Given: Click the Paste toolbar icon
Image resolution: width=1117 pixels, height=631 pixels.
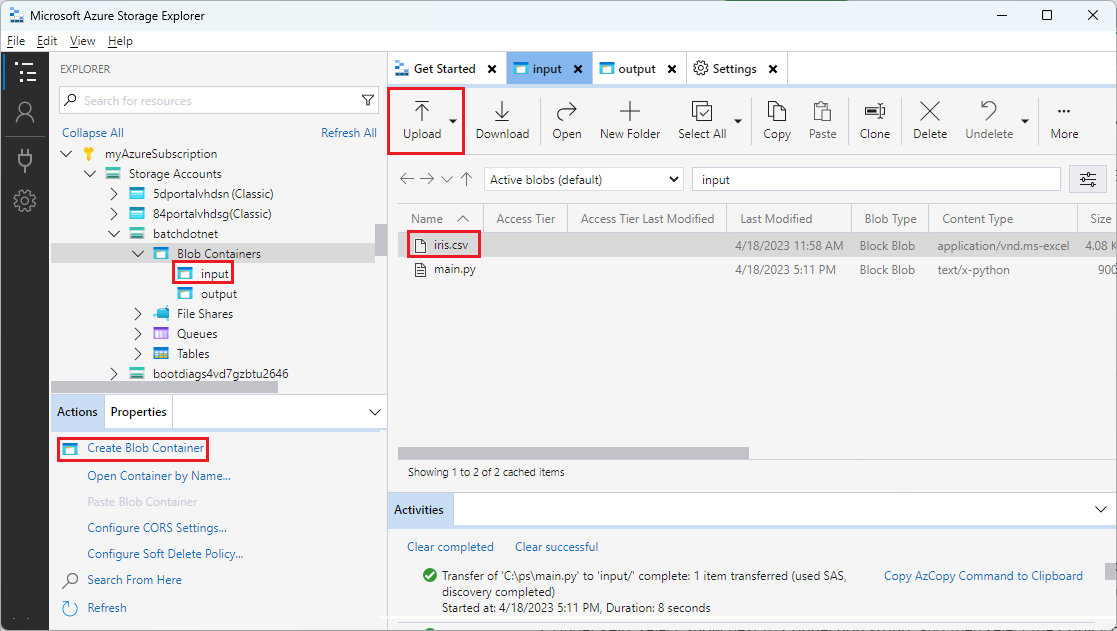Looking at the screenshot, I should coord(822,120).
